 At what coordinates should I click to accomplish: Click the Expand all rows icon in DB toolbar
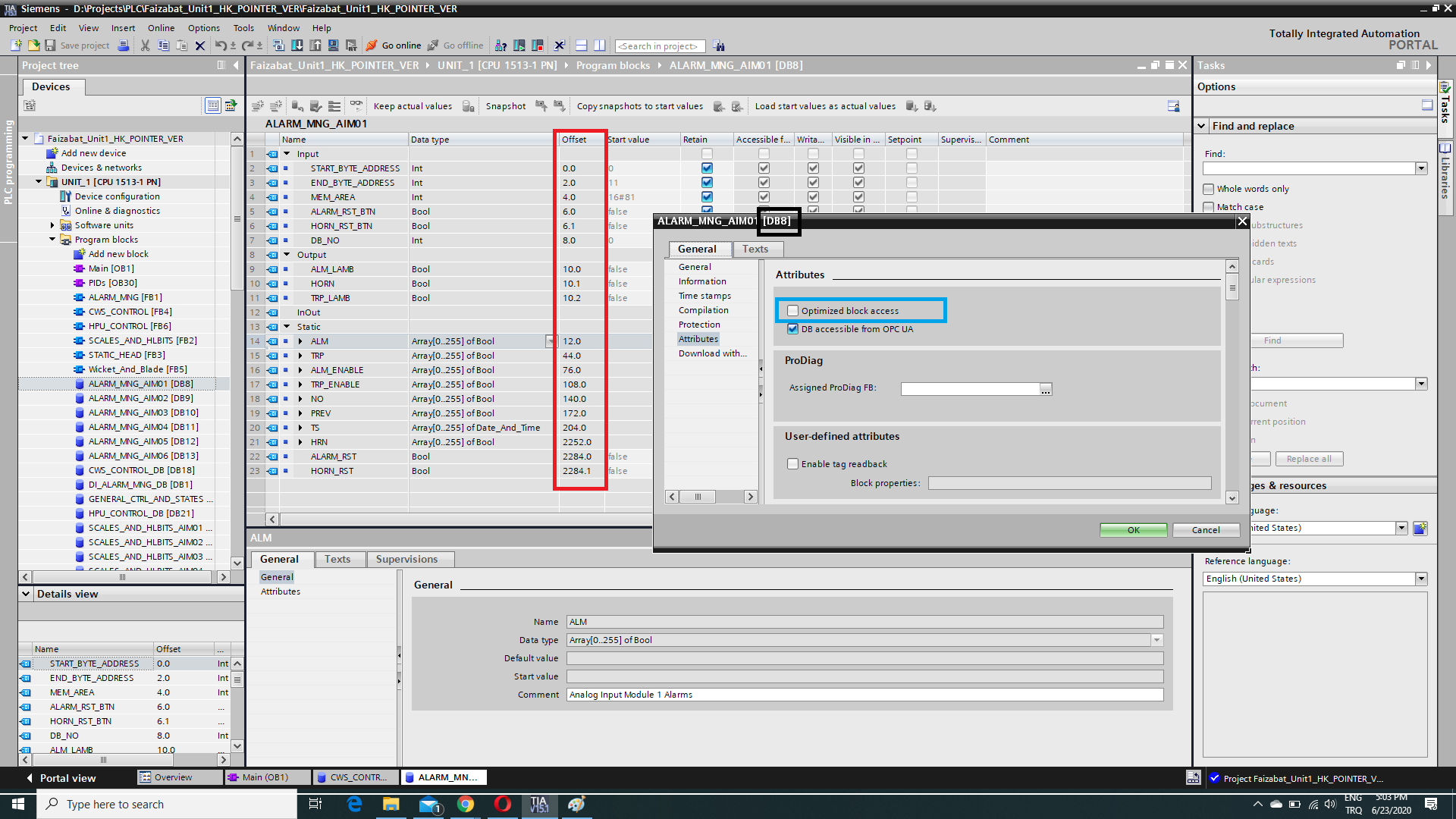point(334,106)
